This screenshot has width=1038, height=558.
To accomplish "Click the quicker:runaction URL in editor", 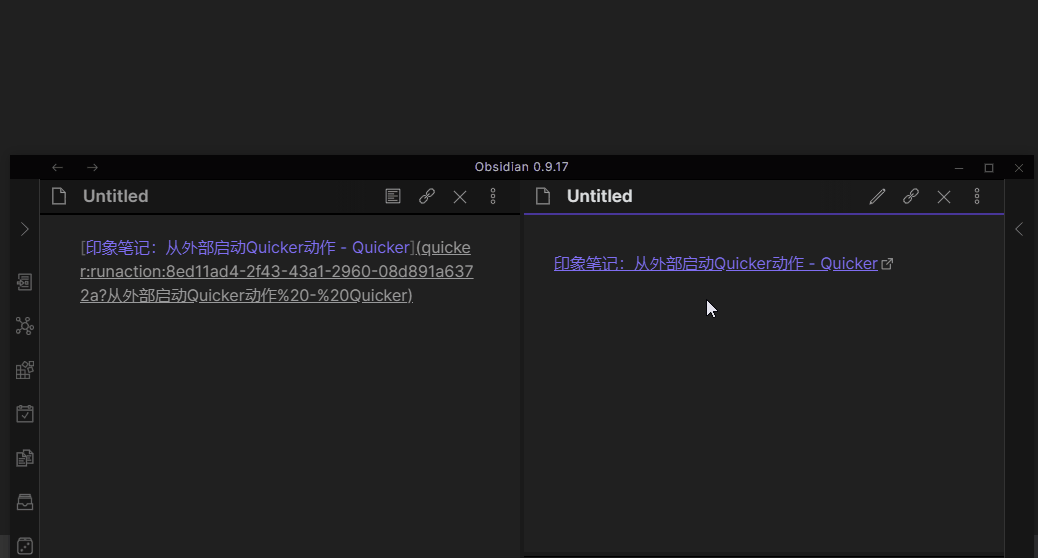I will pos(277,271).
